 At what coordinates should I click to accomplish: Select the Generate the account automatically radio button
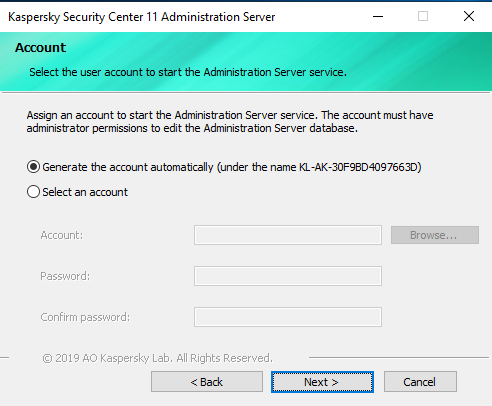(x=33, y=167)
